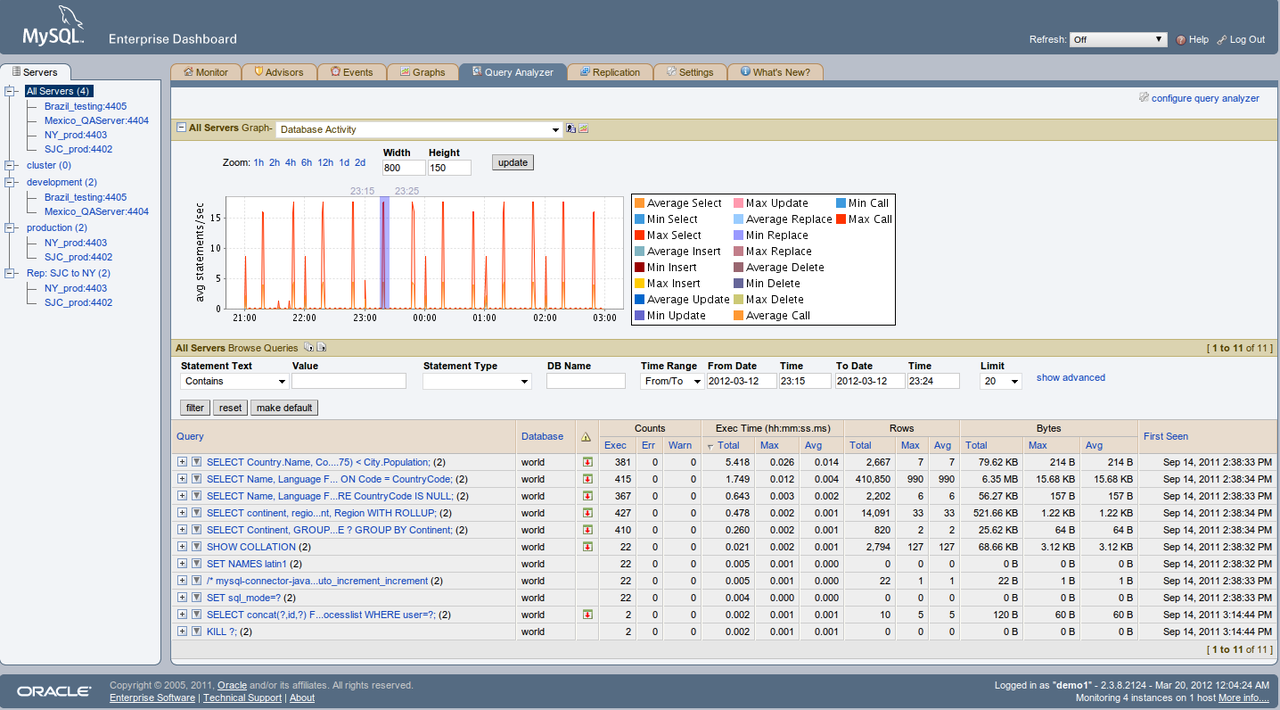This screenshot has height=710, width=1280.
Task: Open the Limit 20 dropdown
Action: [x=1001, y=381]
